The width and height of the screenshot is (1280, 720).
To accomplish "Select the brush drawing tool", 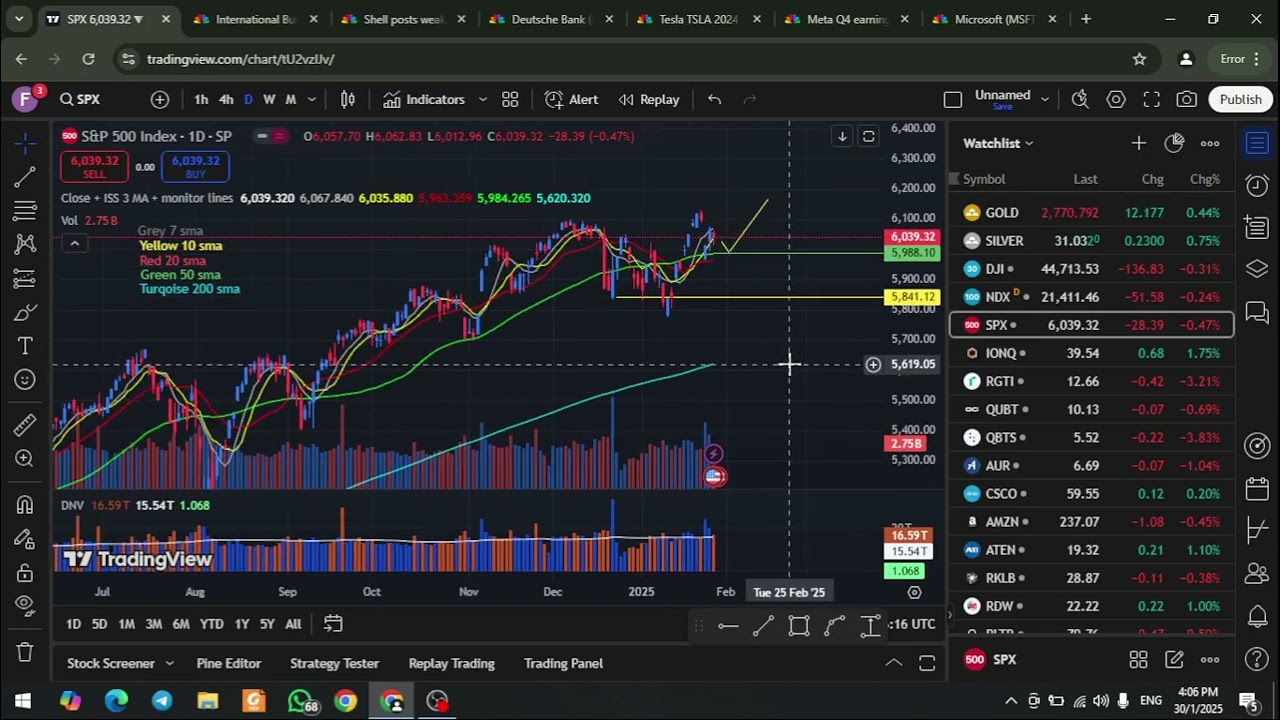I will click(25, 312).
